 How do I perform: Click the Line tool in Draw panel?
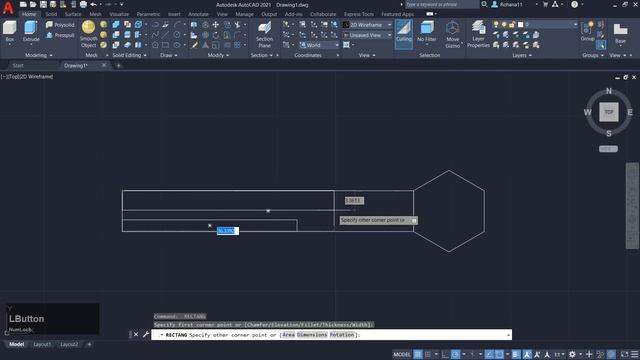tap(165, 35)
